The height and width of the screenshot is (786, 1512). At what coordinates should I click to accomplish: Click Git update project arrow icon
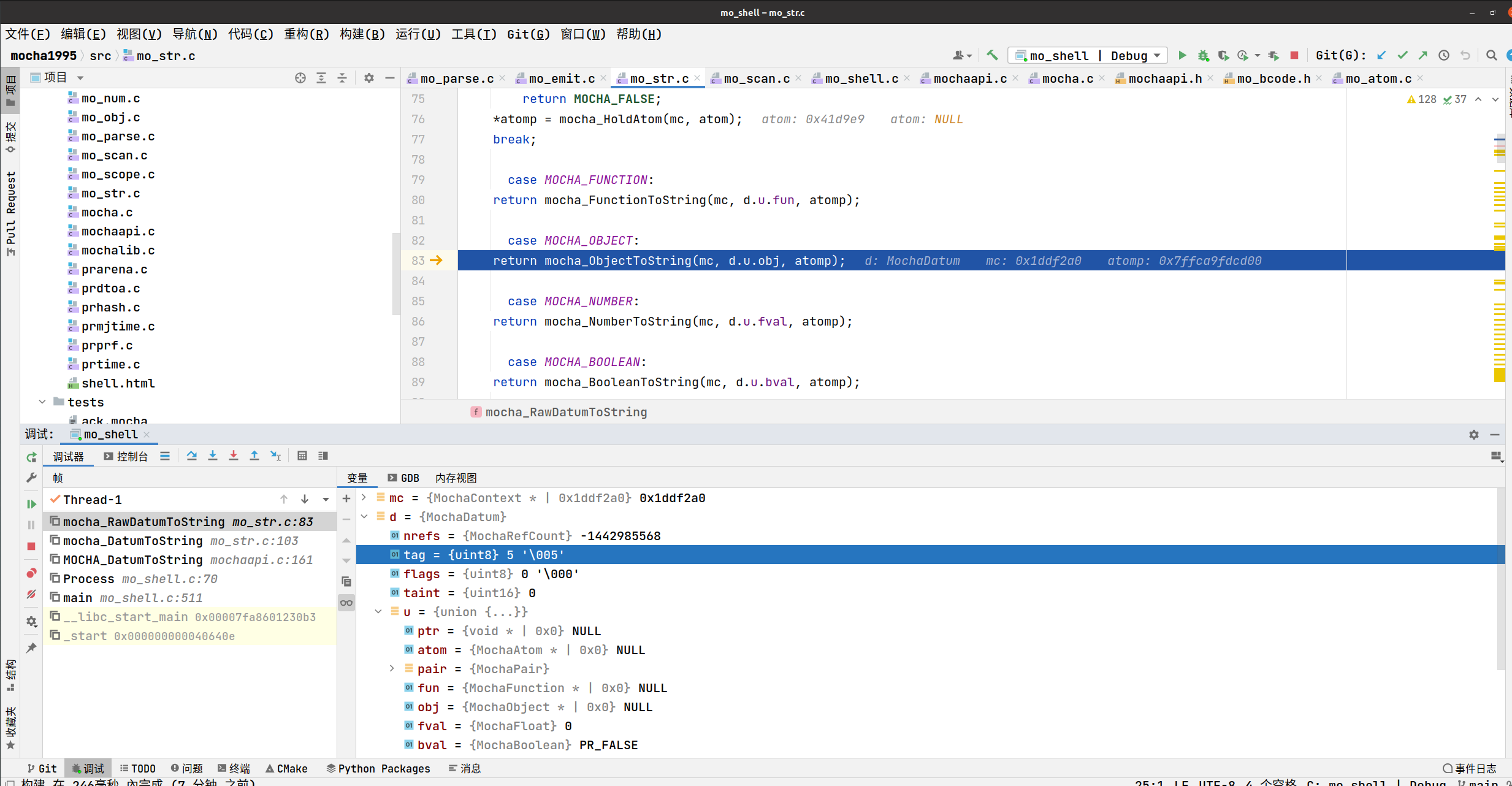pos(1381,55)
